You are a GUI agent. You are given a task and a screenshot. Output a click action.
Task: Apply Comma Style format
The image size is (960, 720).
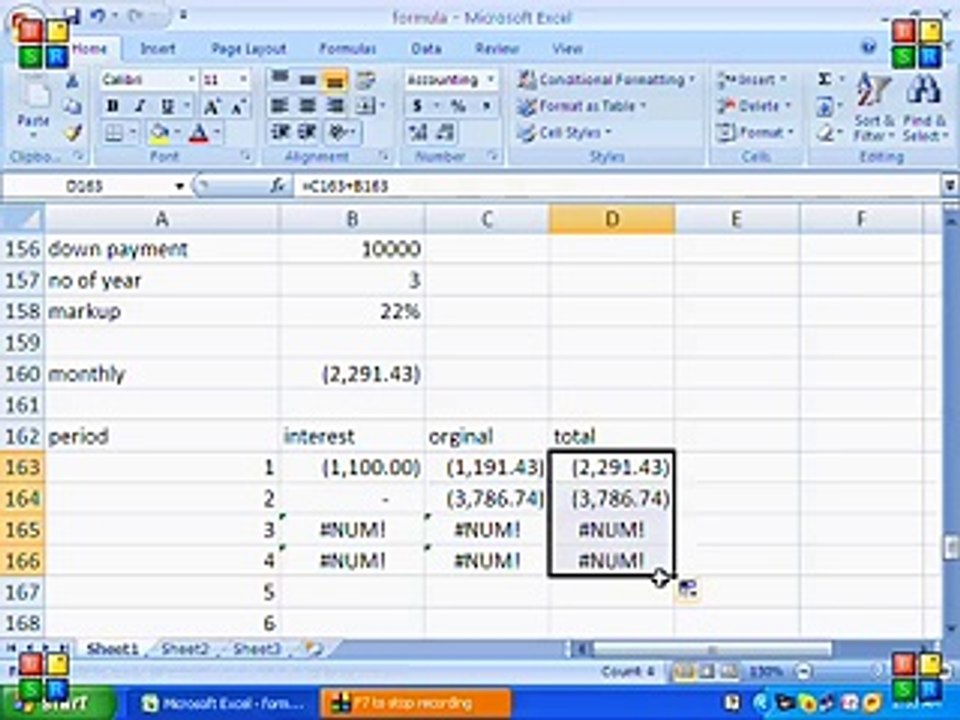click(486, 106)
